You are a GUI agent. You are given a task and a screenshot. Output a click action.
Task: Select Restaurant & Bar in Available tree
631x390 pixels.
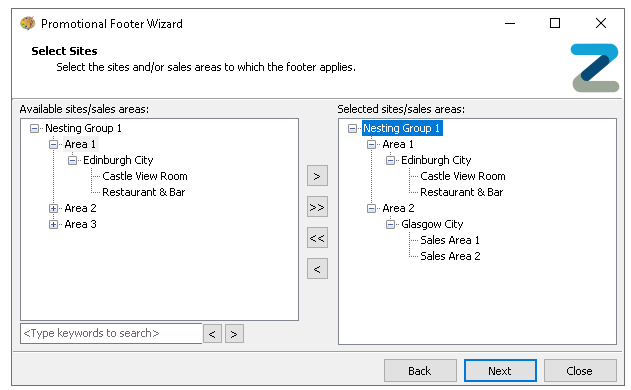pyautogui.click(x=144, y=192)
